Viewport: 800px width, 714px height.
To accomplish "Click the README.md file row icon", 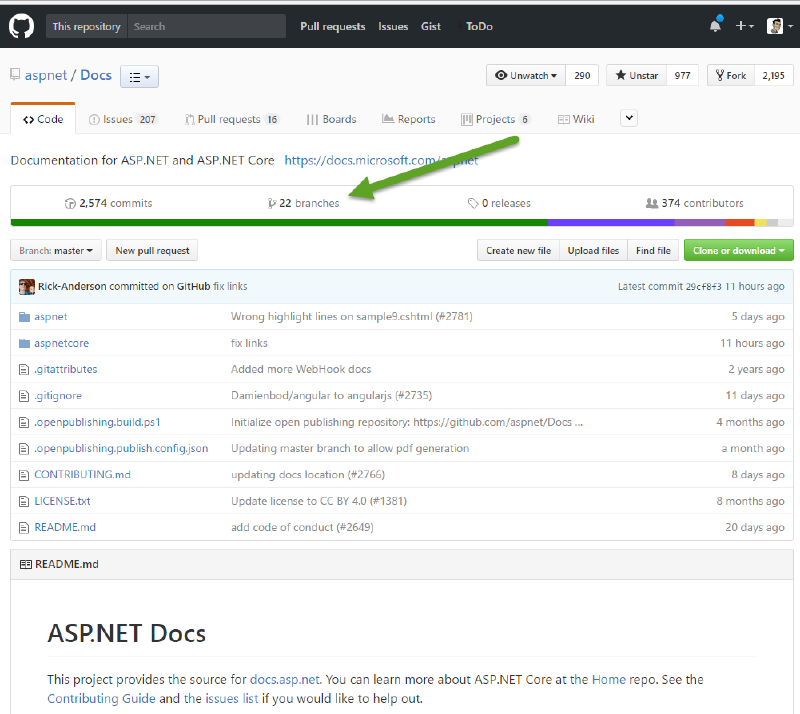I will [x=24, y=528].
